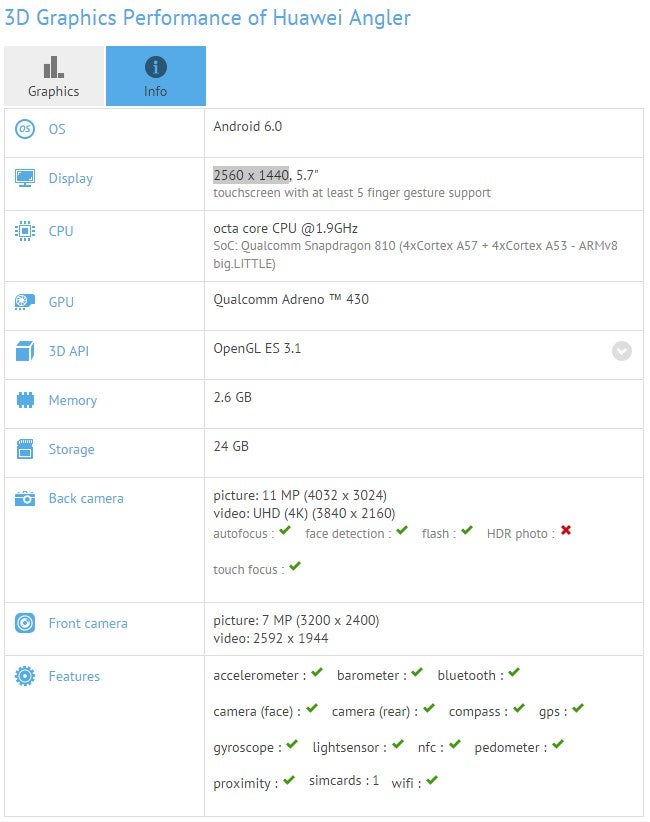The image size is (650, 822).
Task: Click the Memory chip icon
Action: coord(25,400)
